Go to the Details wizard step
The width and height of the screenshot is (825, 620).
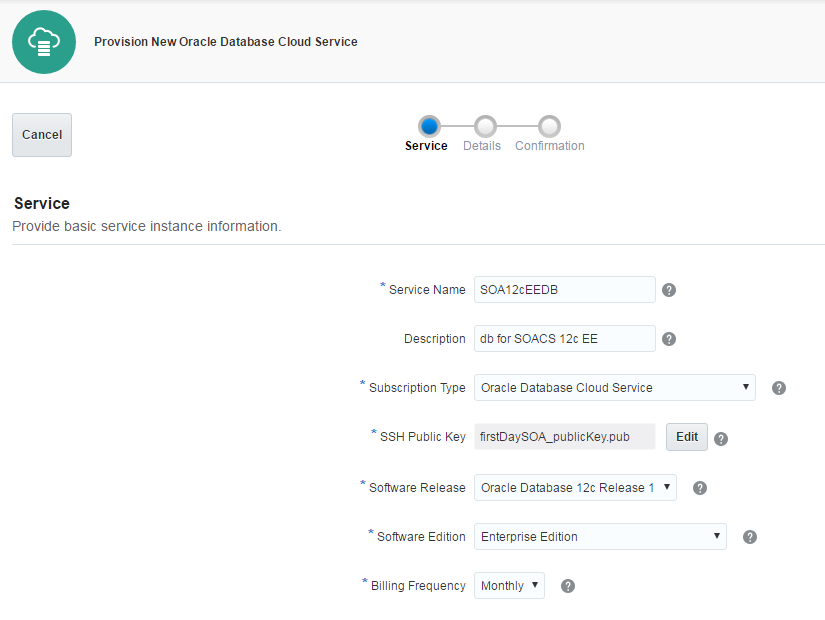click(485, 127)
